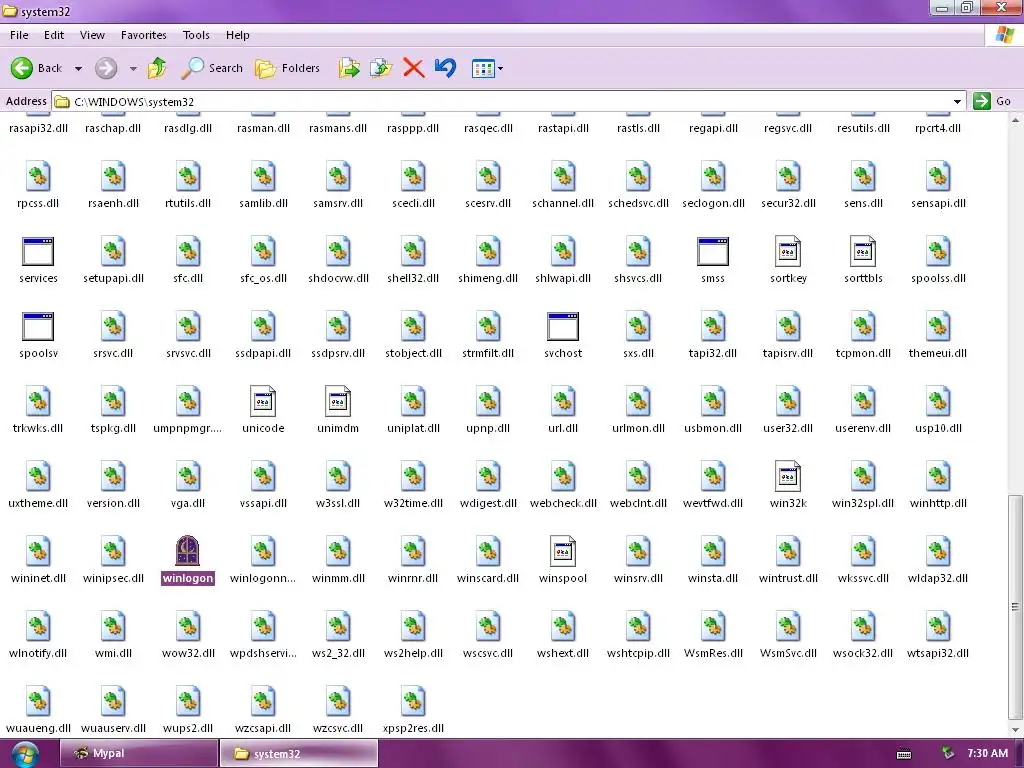Select tapi32.dll file
This screenshot has width=1024, height=768.
[x=712, y=336]
